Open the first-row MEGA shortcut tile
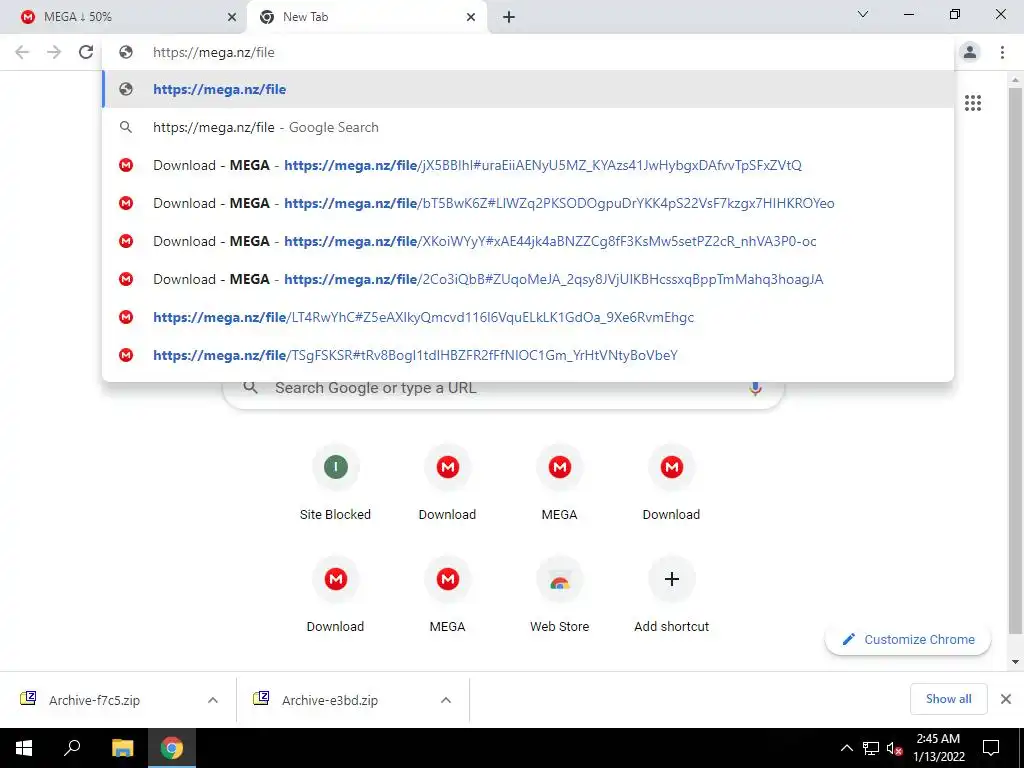 pyautogui.click(x=560, y=483)
